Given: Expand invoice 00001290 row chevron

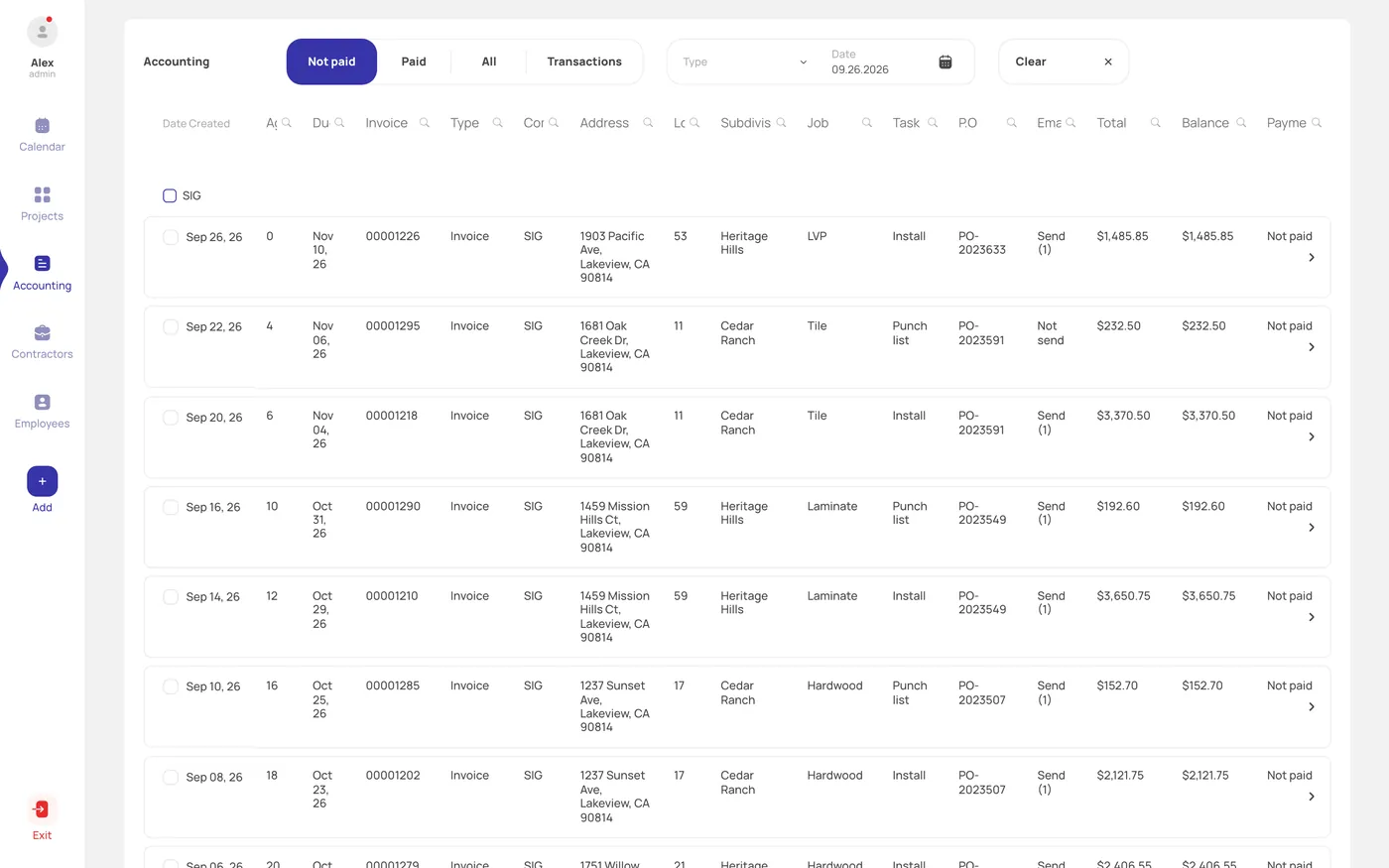Looking at the screenshot, I should [1312, 528].
